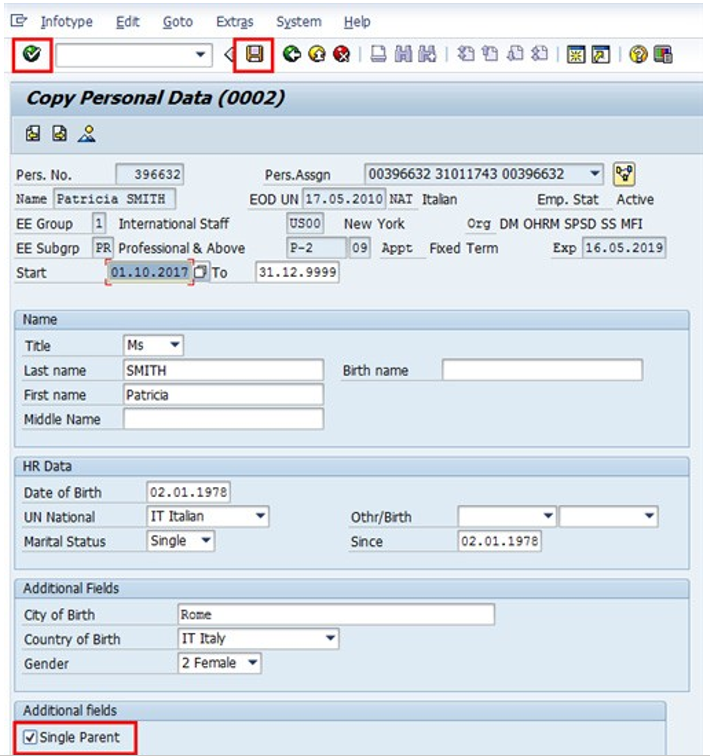Screen dimensions: 710x756
Task: Click the next record icon under title
Action: click(60, 133)
